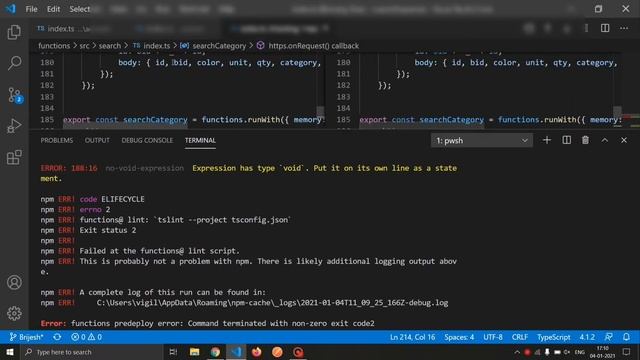Change language mode via 'TypeScript'

(x=553, y=337)
